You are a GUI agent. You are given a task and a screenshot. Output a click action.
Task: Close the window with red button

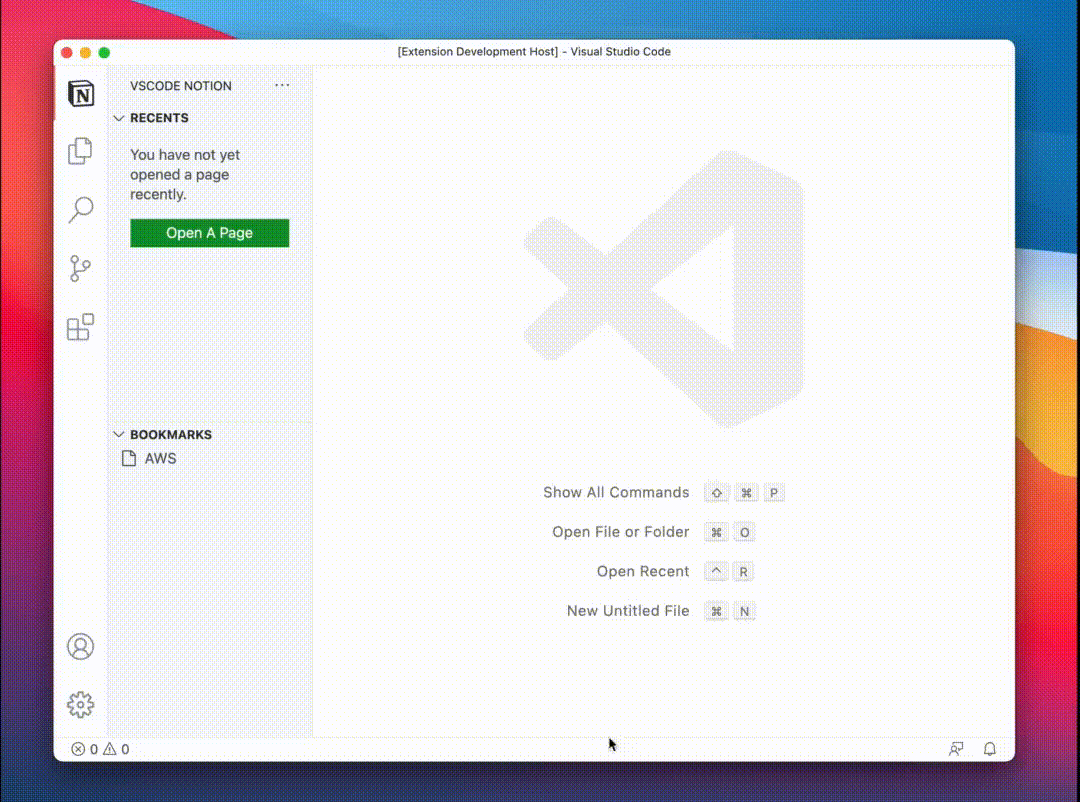coord(67,52)
